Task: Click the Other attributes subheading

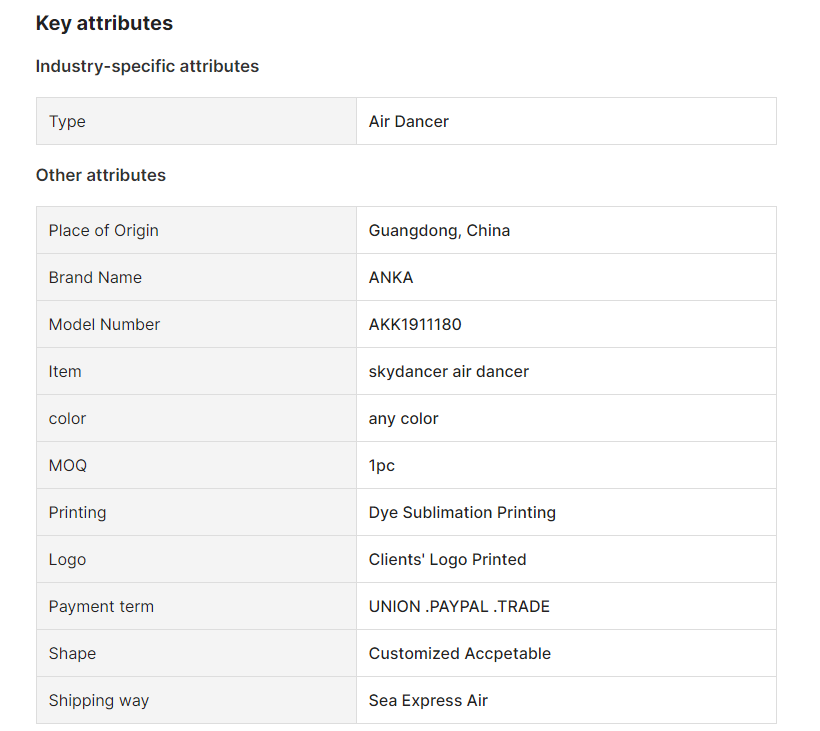Action: point(100,175)
